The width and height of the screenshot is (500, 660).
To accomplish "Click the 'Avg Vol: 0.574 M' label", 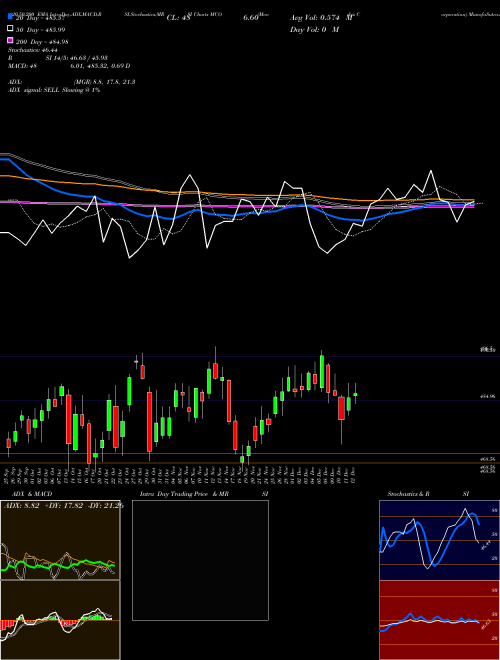I will click(x=321, y=18).
